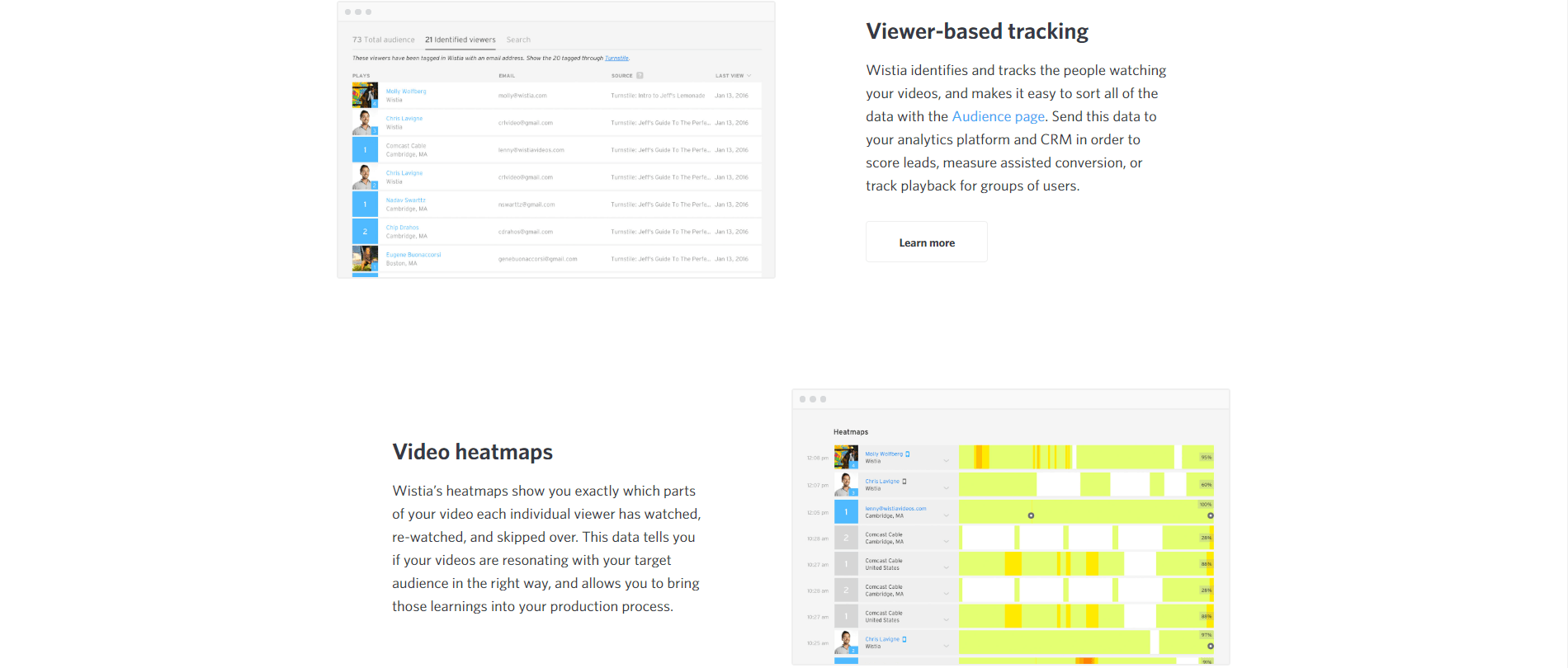Click the email nswarttz@gmail.com
Screen dimensions: 1568x668
tap(527, 205)
